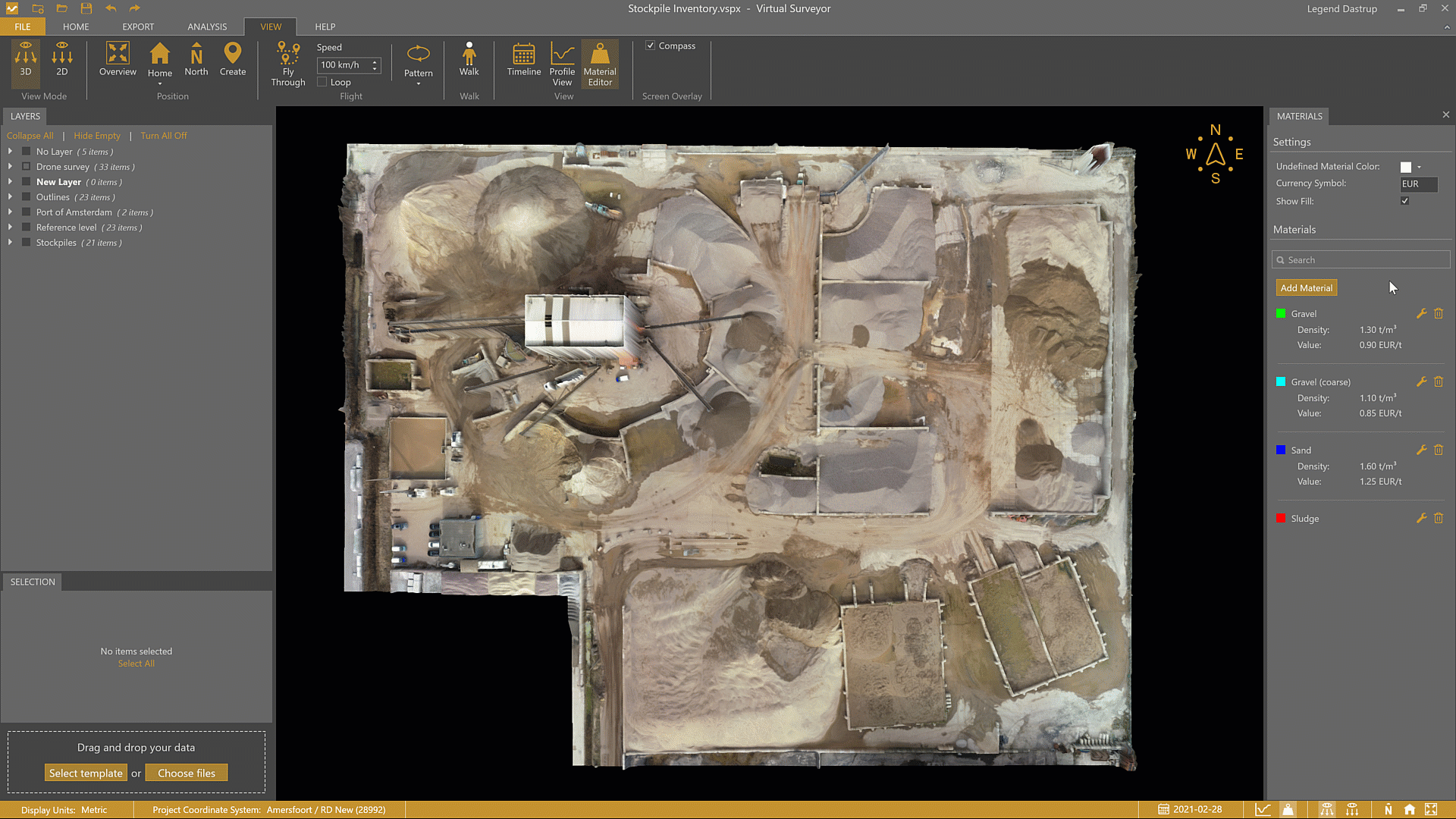Open the EXPORT ribbon tab
This screenshot has width=1456, height=819.
pyautogui.click(x=138, y=27)
